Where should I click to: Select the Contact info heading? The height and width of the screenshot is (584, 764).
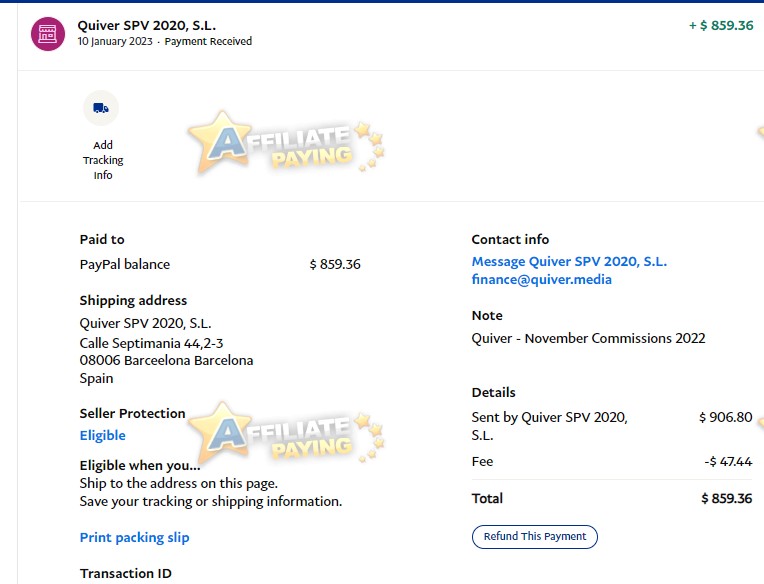tap(510, 240)
